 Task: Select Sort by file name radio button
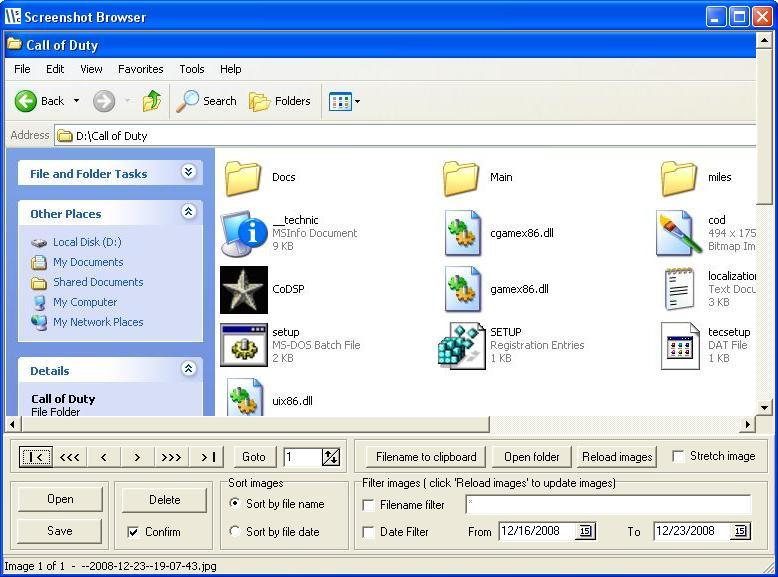(x=234, y=503)
